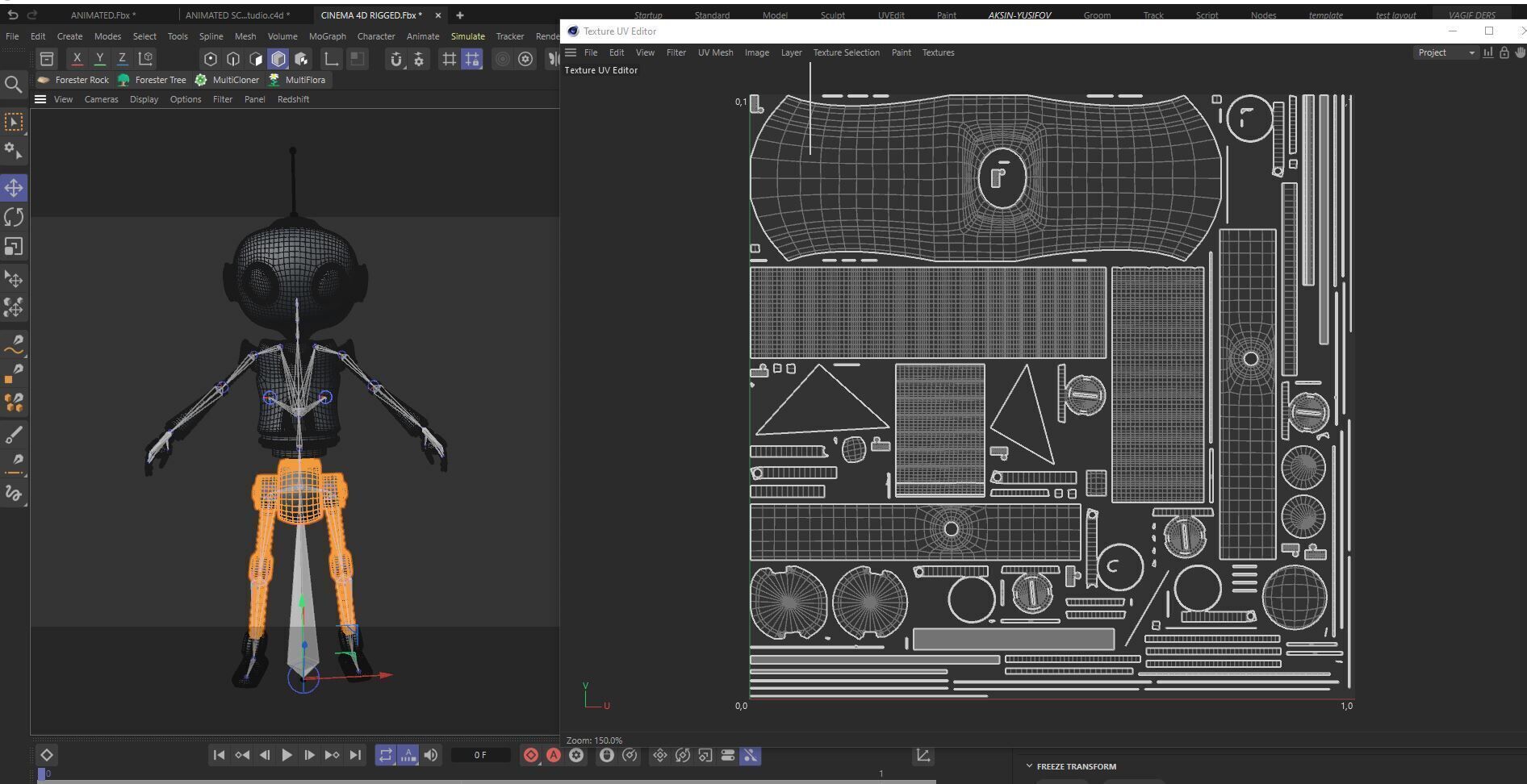This screenshot has width=1527, height=784.
Task: Select the Move tool in left toolbar
Action: pyautogui.click(x=14, y=188)
